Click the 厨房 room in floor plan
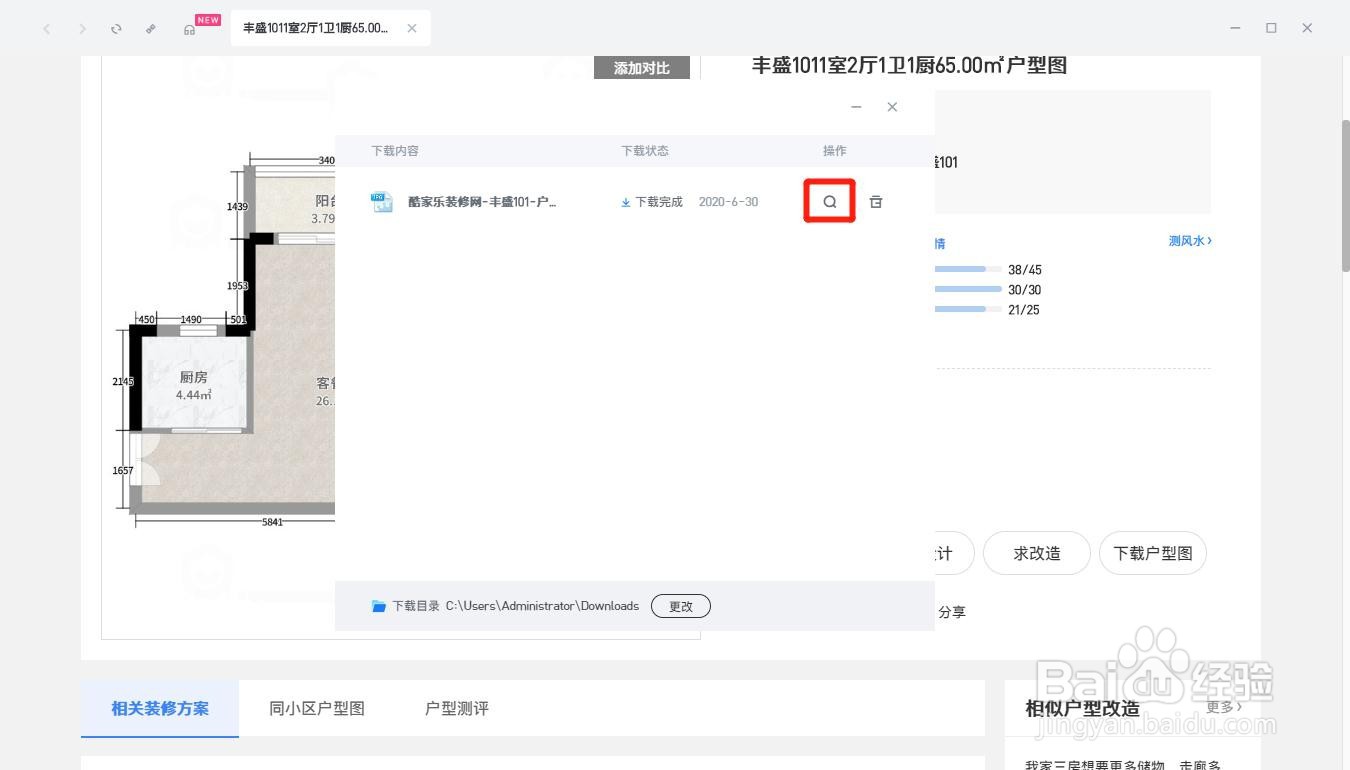Viewport: 1350px width, 770px height. point(194,385)
